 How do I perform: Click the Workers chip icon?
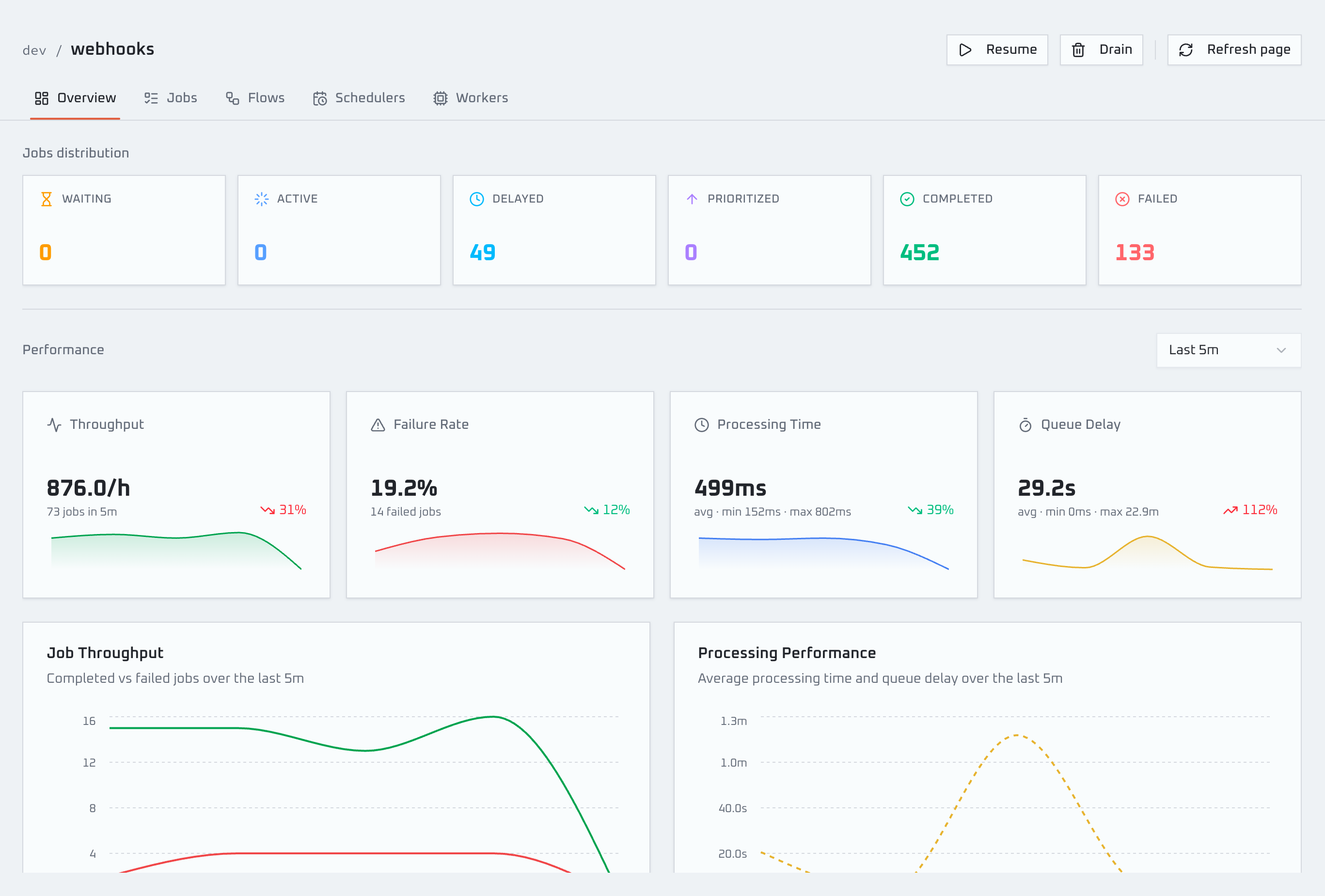point(440,98)
